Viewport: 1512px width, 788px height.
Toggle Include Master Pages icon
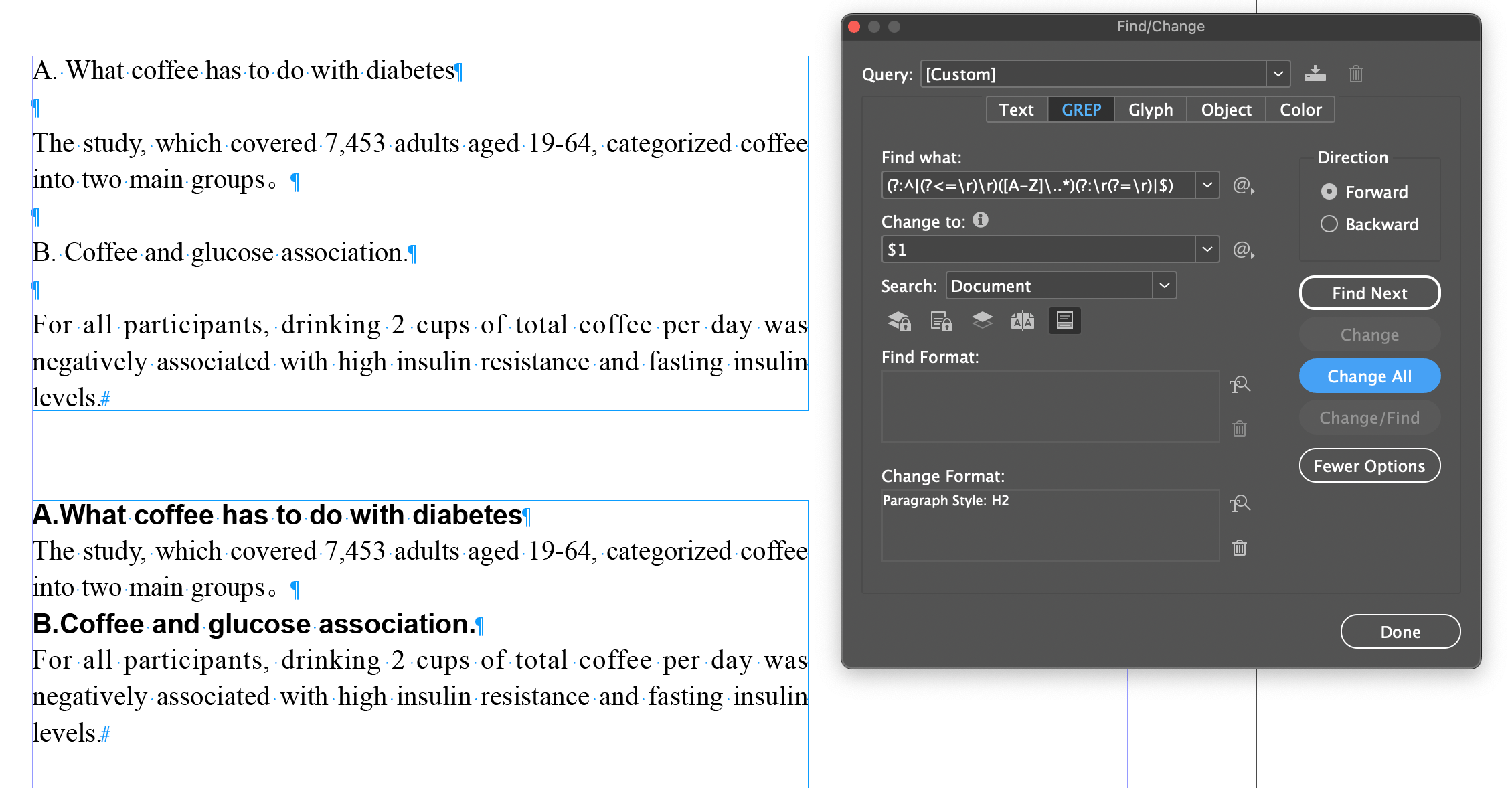[1023, 321]
